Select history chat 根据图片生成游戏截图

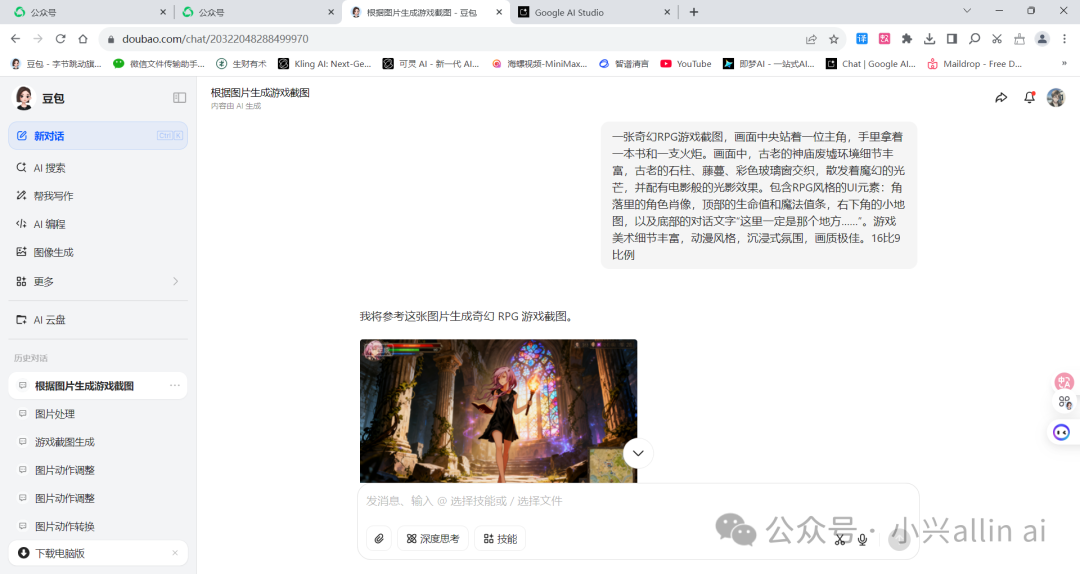pos(98,385)
